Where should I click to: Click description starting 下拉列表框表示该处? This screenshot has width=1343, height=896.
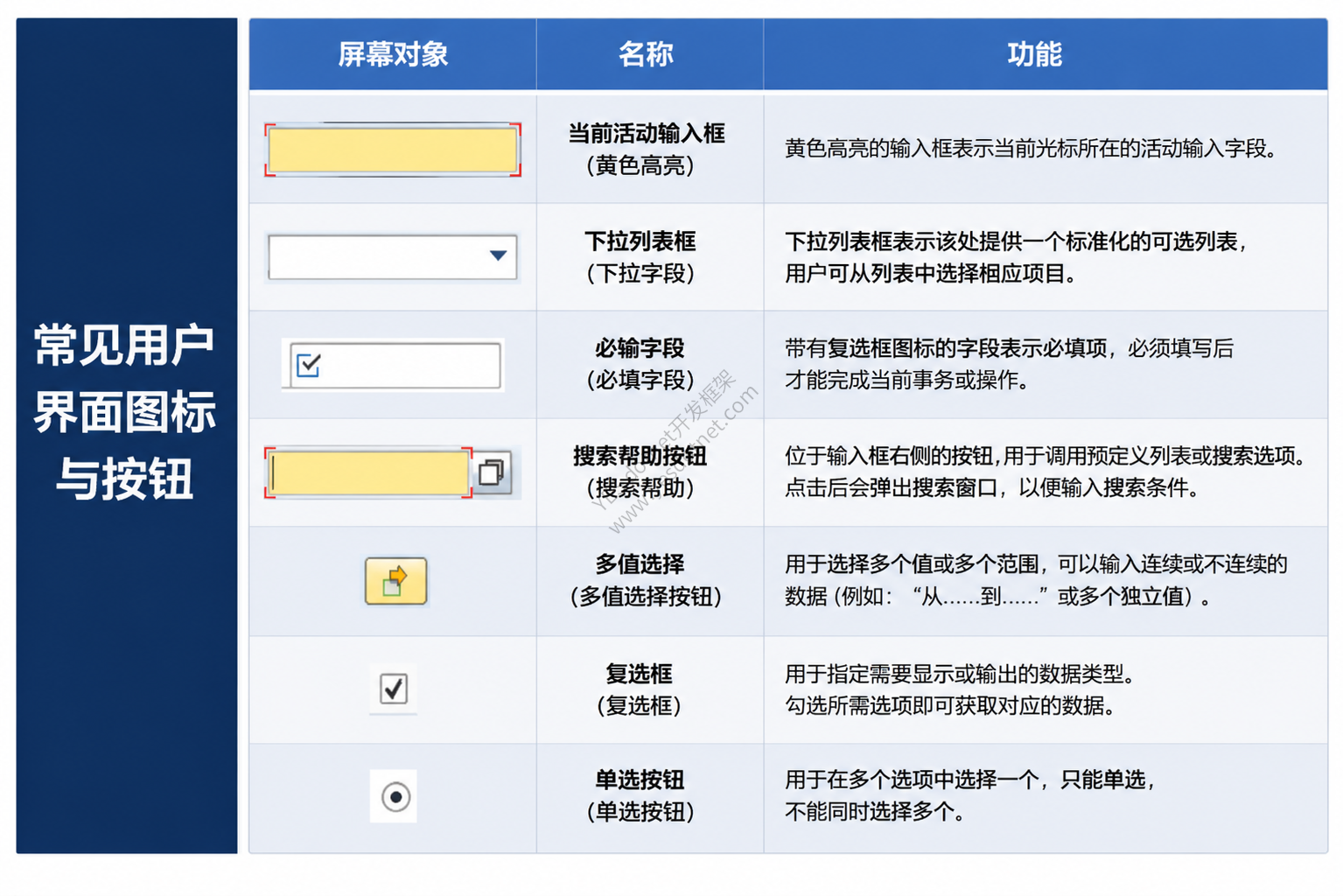pos(1015,257)
